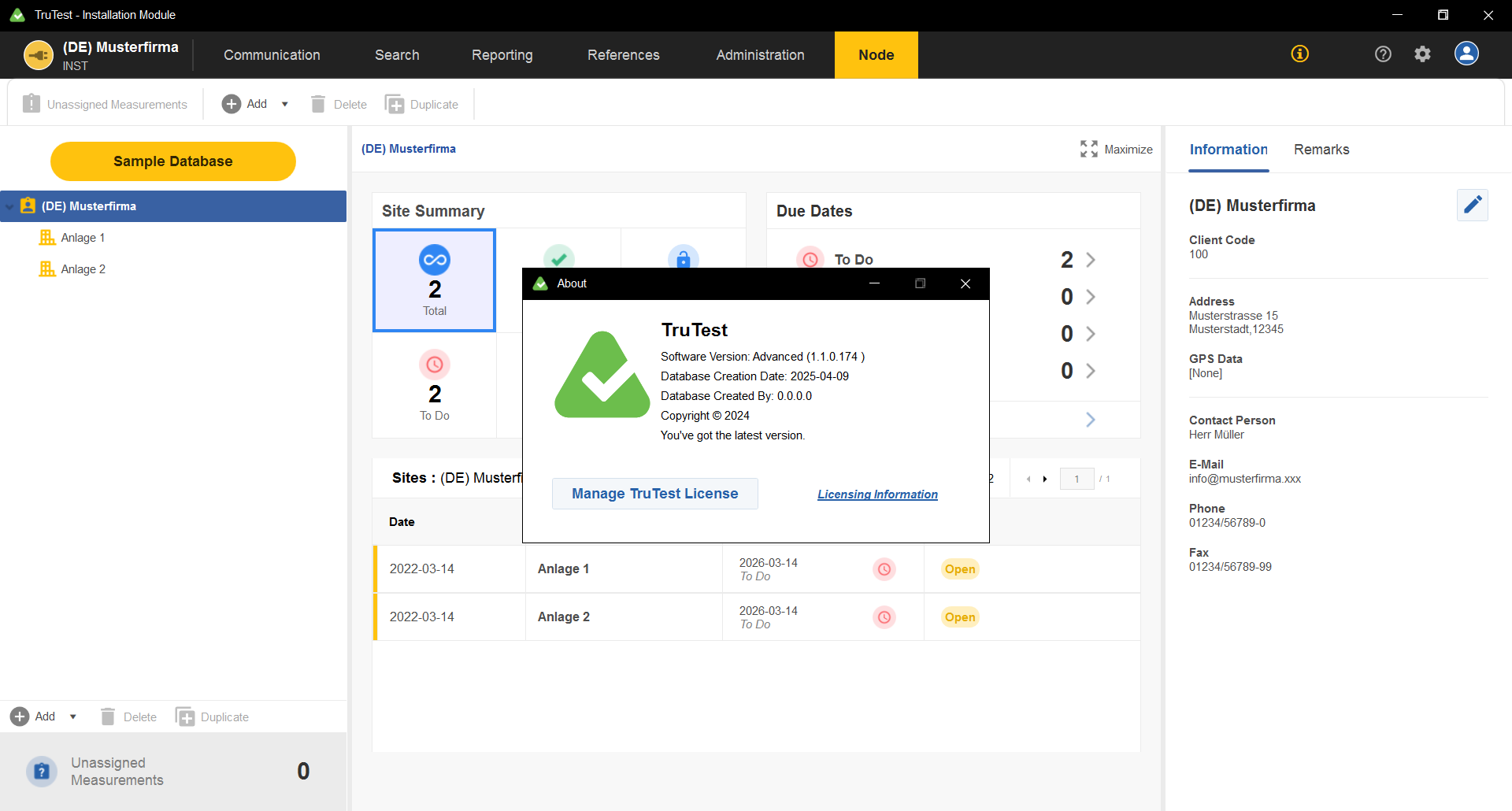Image resolution: width=1512 pixels, height=811 pixels.
Task: Click the TruTest logo in About dialog
Action: click(602, 375)
